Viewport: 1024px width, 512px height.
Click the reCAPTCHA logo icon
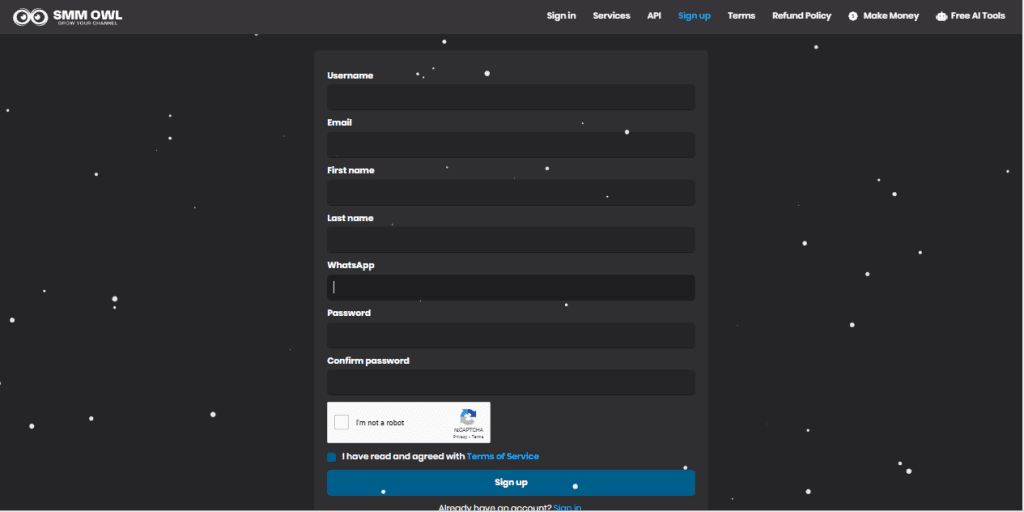467,417
